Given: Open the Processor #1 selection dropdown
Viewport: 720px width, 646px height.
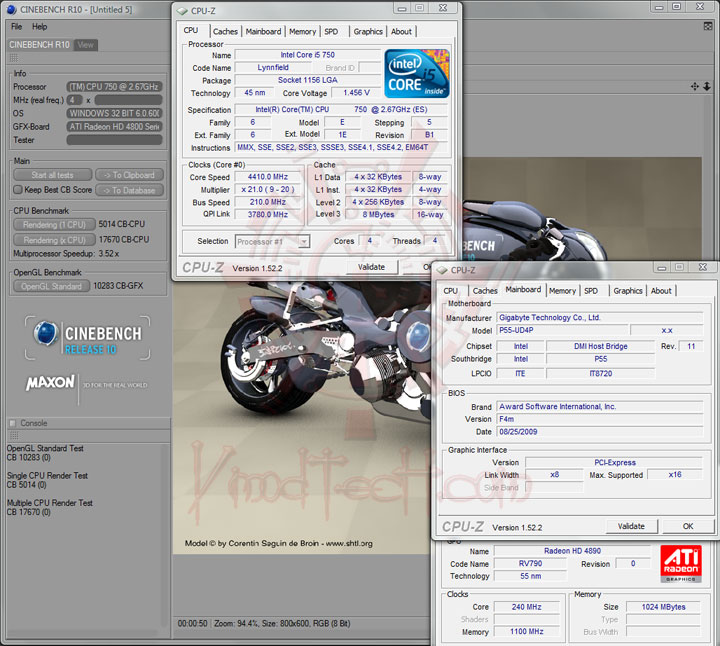Looking at the screenshot, I should (272, 241).
